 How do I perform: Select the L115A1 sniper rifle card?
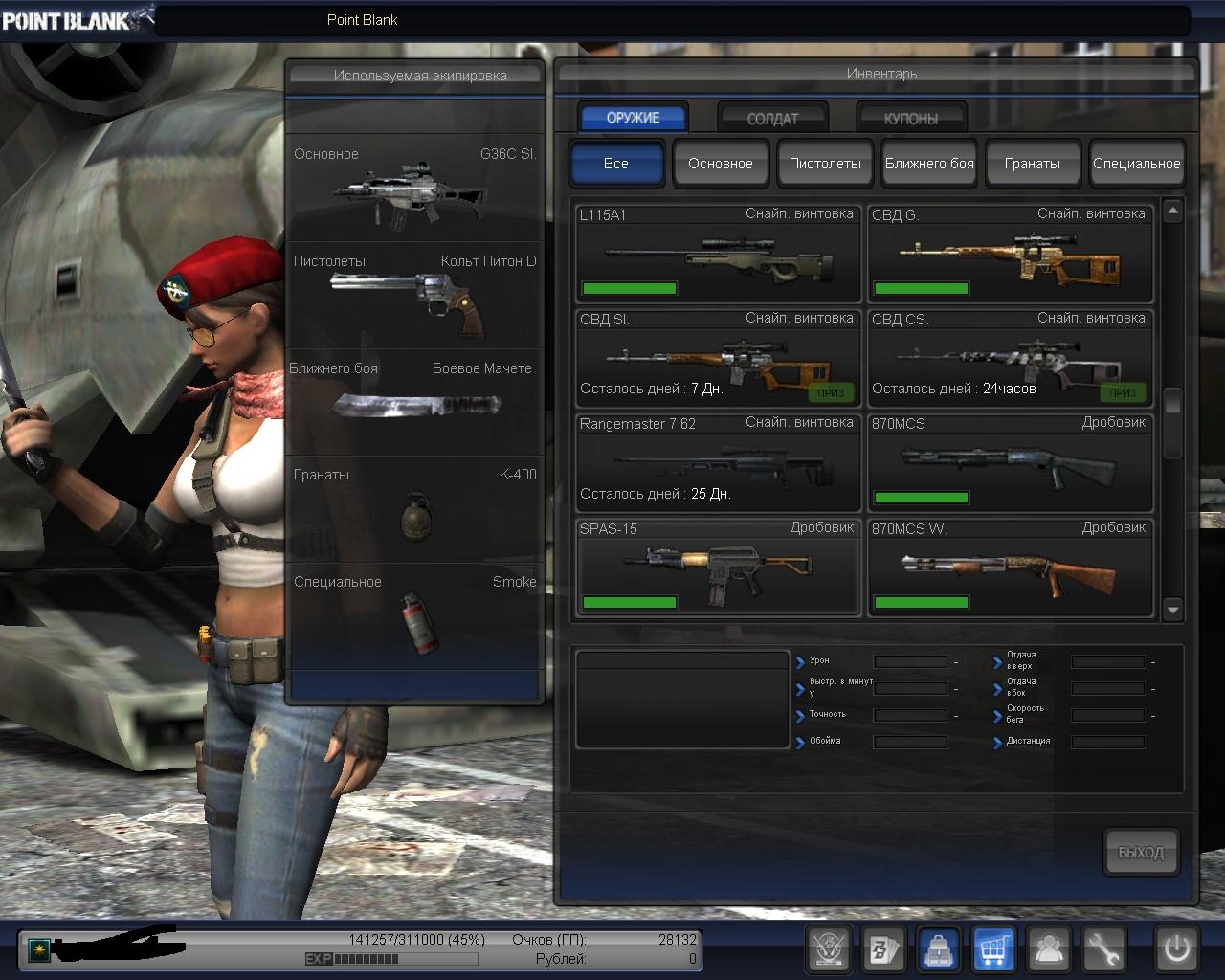click(x=718, y=254)
